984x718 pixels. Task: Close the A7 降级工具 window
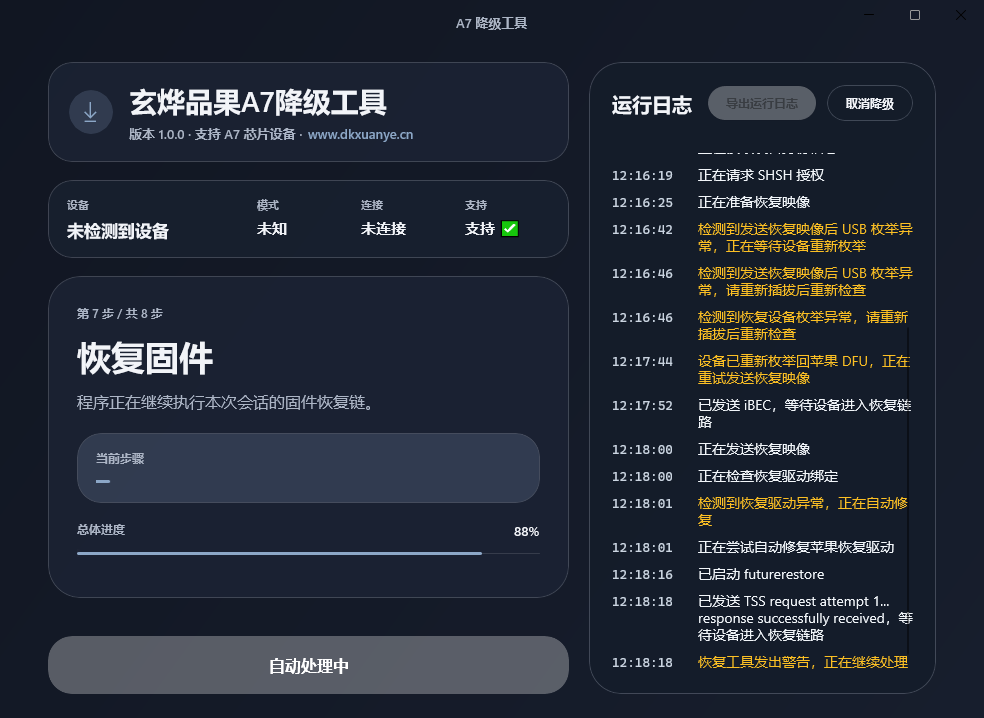(x=960, y=15)
